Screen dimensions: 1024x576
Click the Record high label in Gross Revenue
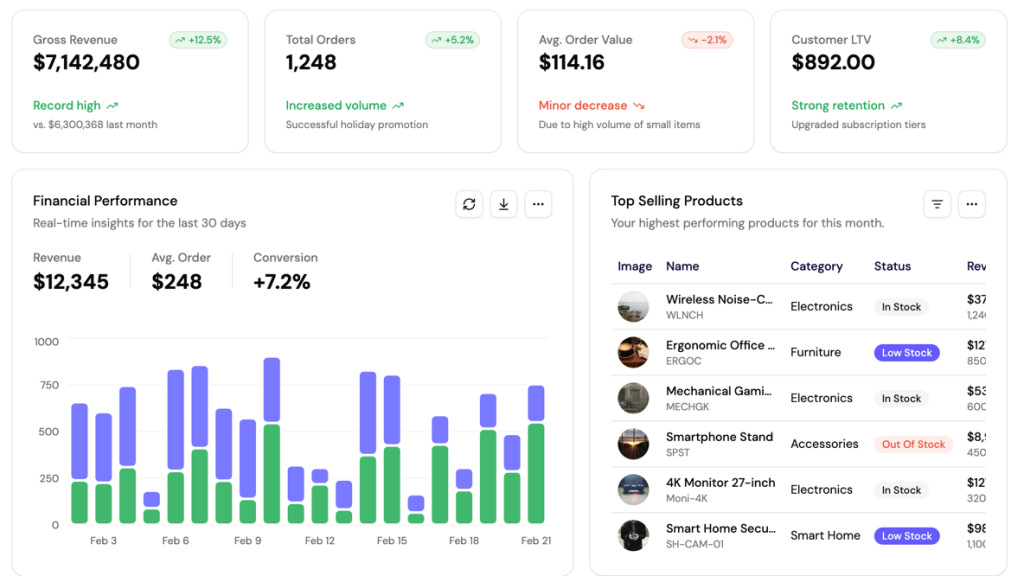[x=67, y=105]
